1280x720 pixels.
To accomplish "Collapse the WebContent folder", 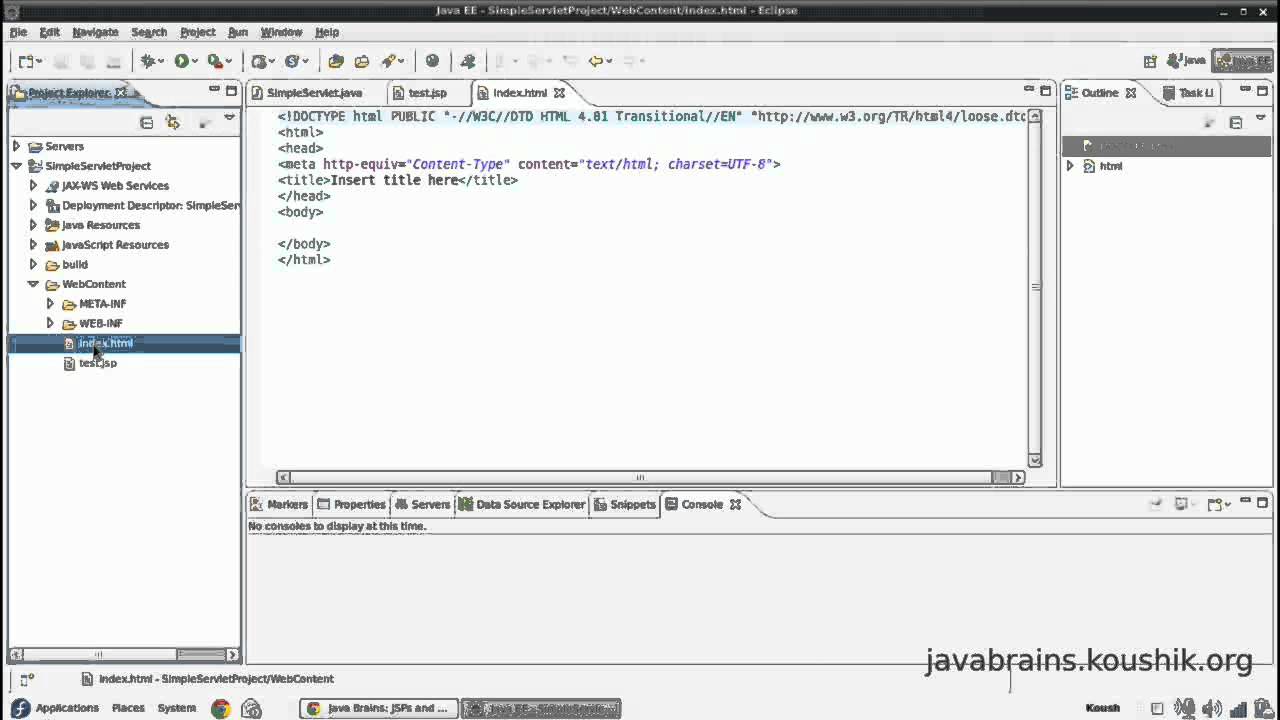I will (x=33, y=284).
